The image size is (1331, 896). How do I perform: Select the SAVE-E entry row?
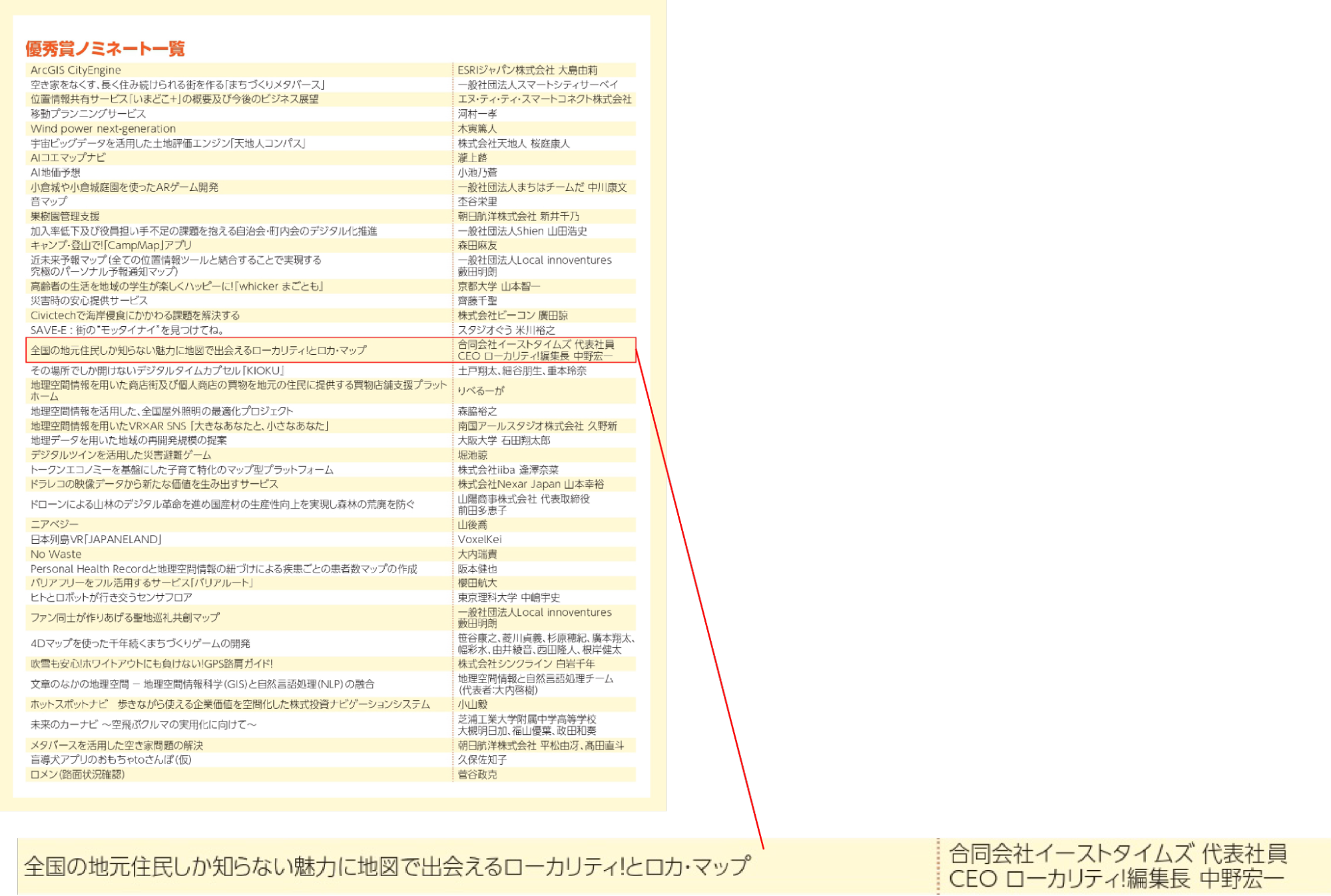127,330
